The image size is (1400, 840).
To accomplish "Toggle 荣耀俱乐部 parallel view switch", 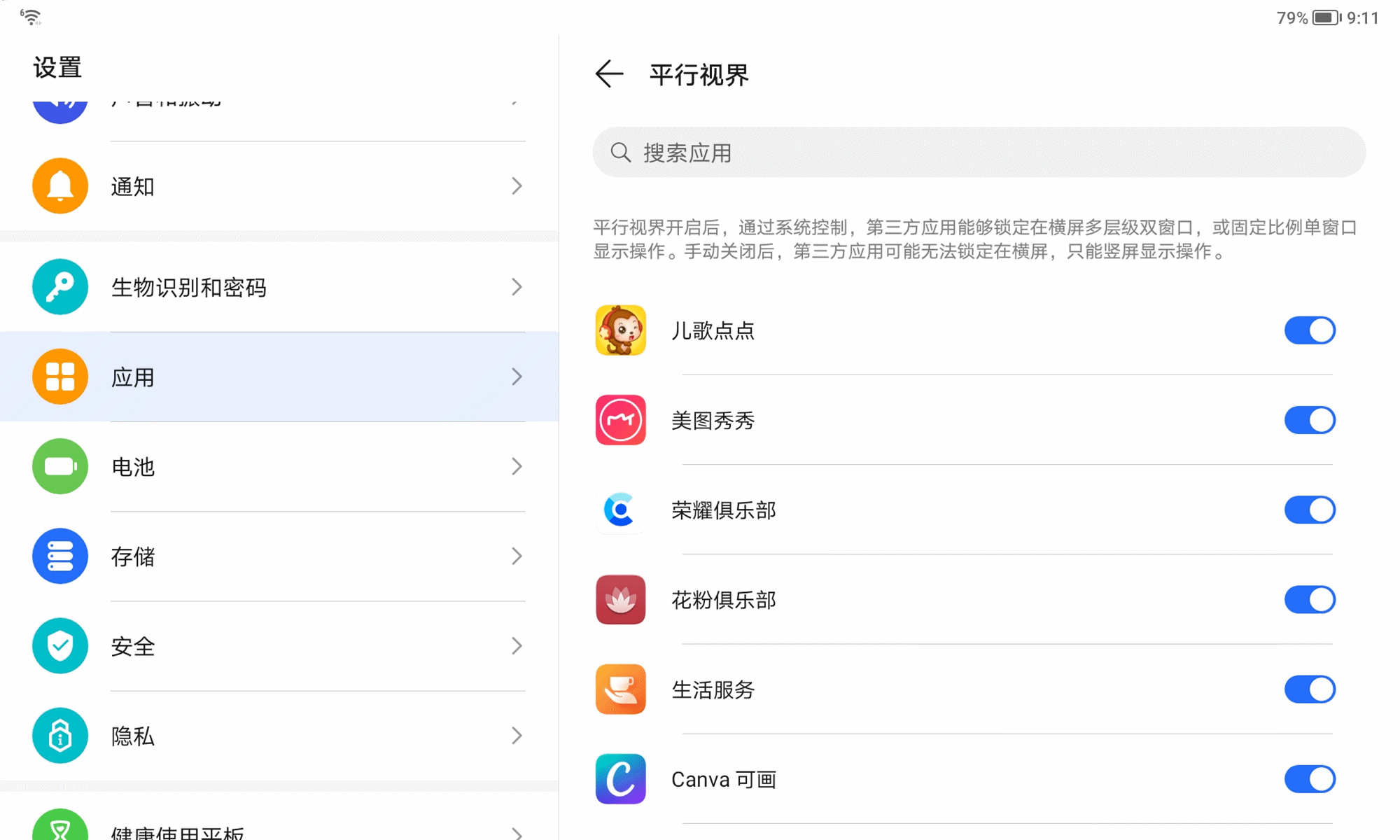I will pyautogui.click(x=1310, y=510).
